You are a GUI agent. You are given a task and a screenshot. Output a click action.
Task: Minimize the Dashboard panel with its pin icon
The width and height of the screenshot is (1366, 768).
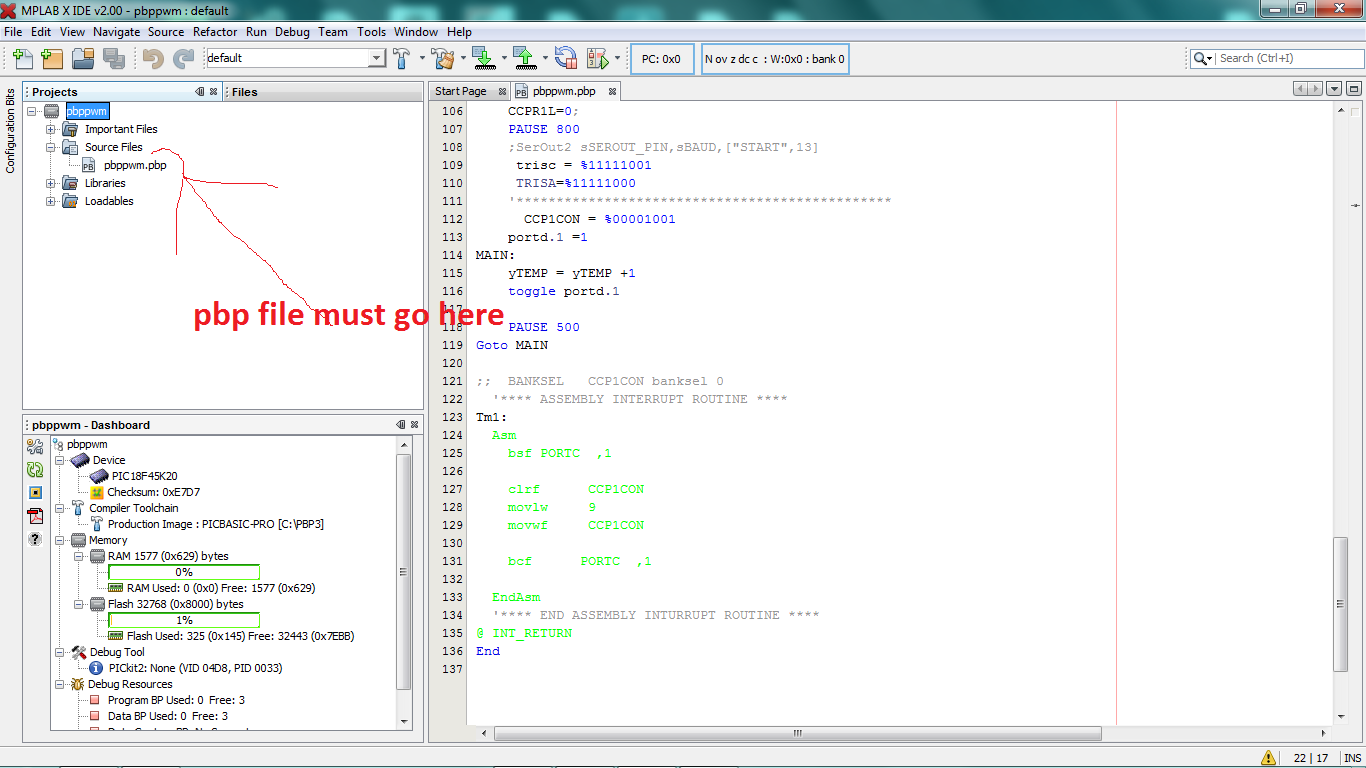click(400, 424)
